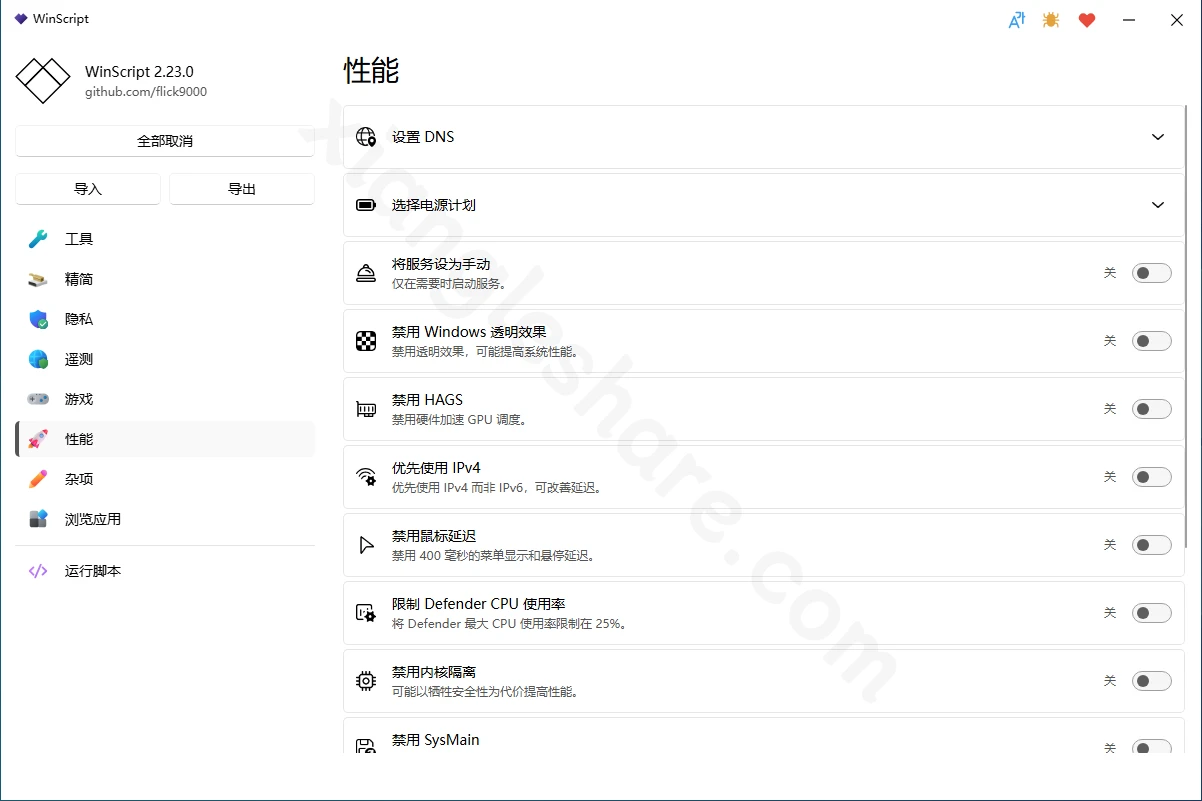Click the language translate icon in title bar
The image size is (1202, 801).
1016,20
